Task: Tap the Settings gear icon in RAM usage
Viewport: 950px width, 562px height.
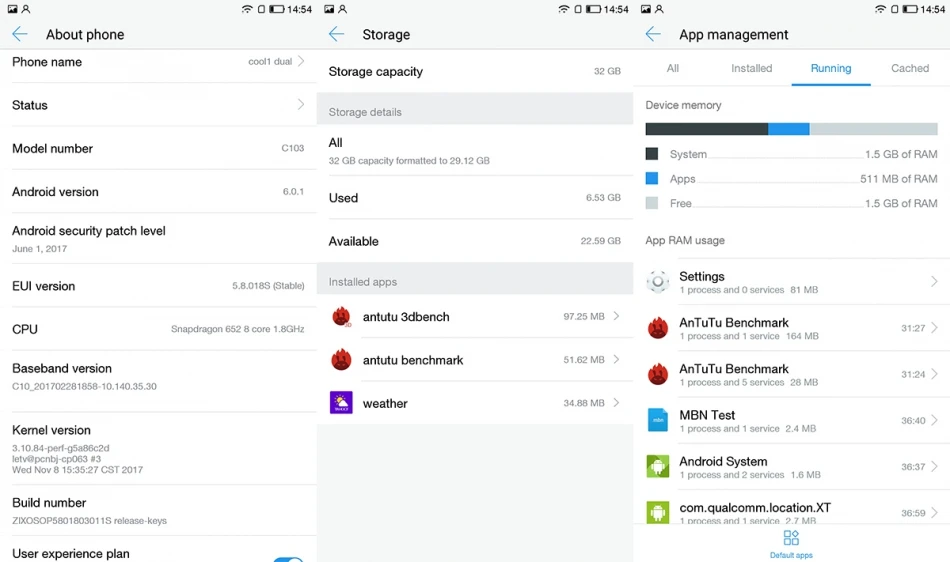Action: 658,282
